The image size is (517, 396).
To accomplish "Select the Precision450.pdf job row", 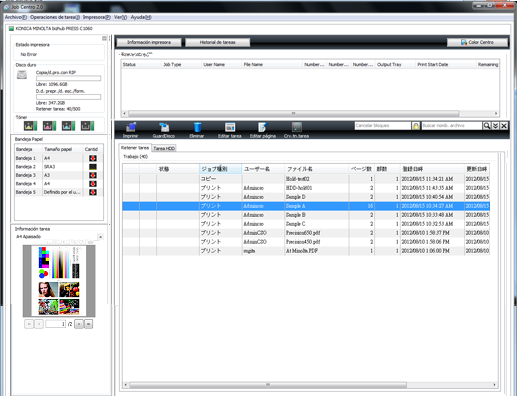I will click(306, 242).
